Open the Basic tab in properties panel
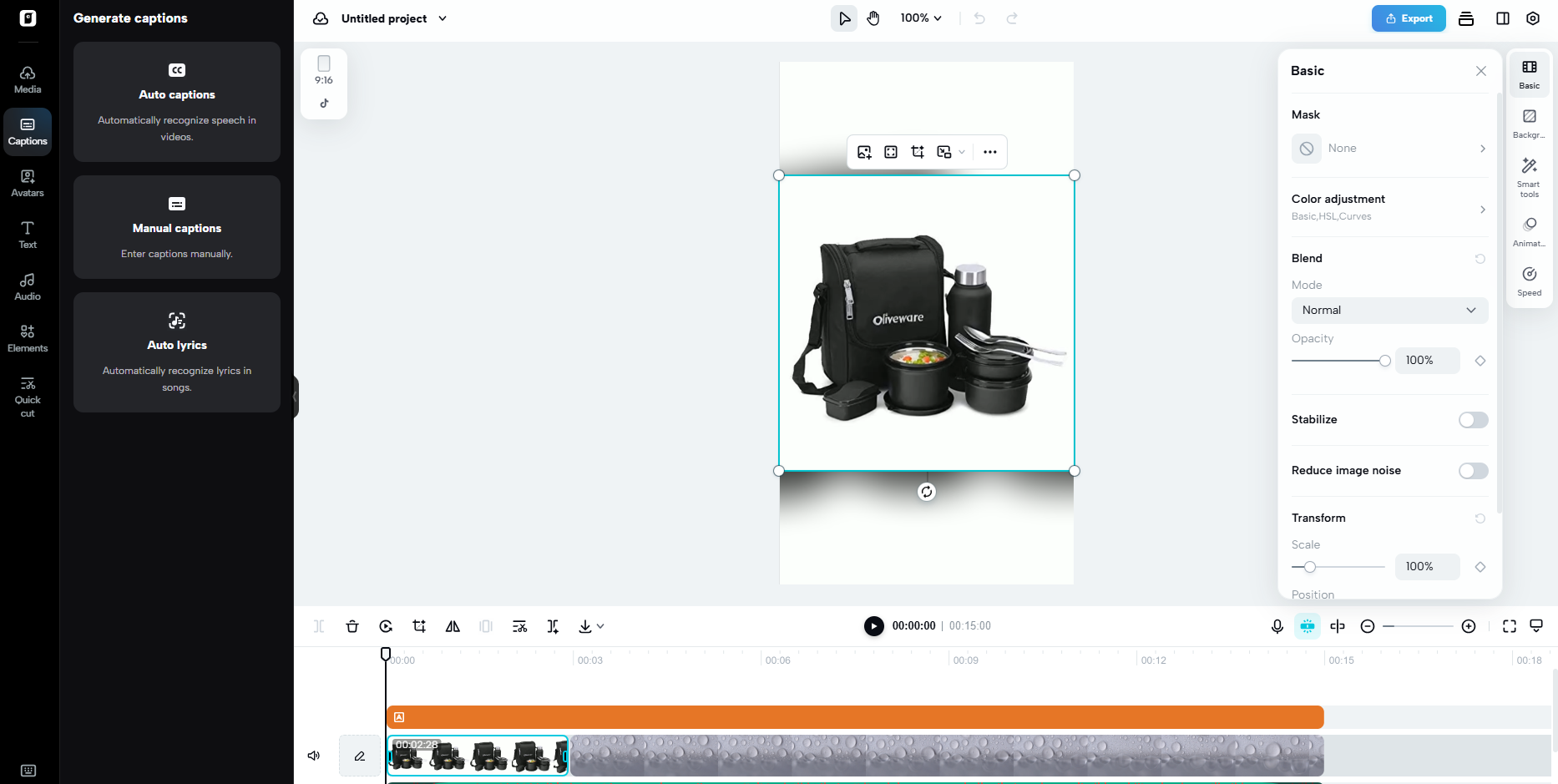Viewport: 1558px width, 784px height. pos(1529,73)
